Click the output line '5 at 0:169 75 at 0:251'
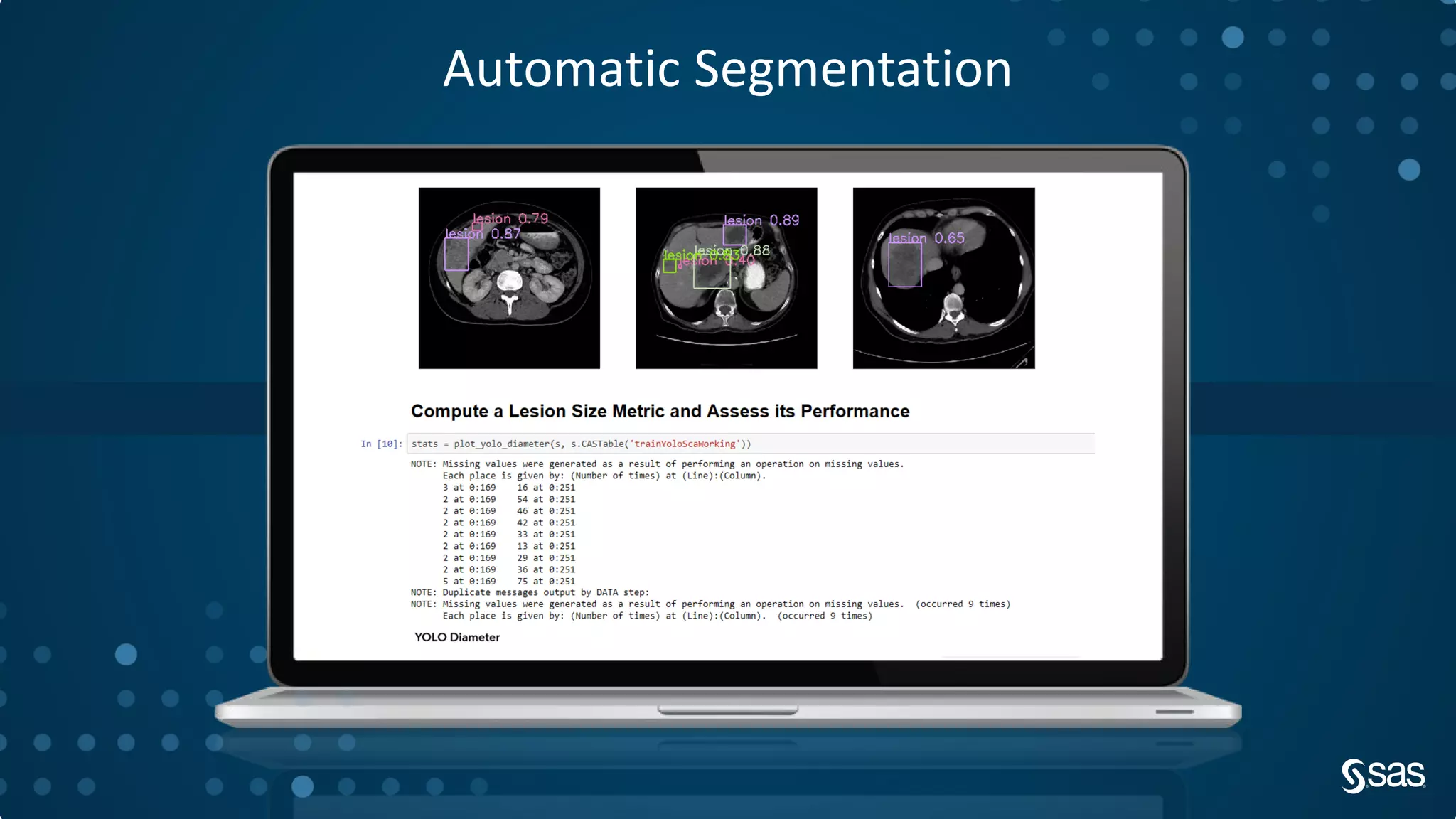 coord(508,582)
